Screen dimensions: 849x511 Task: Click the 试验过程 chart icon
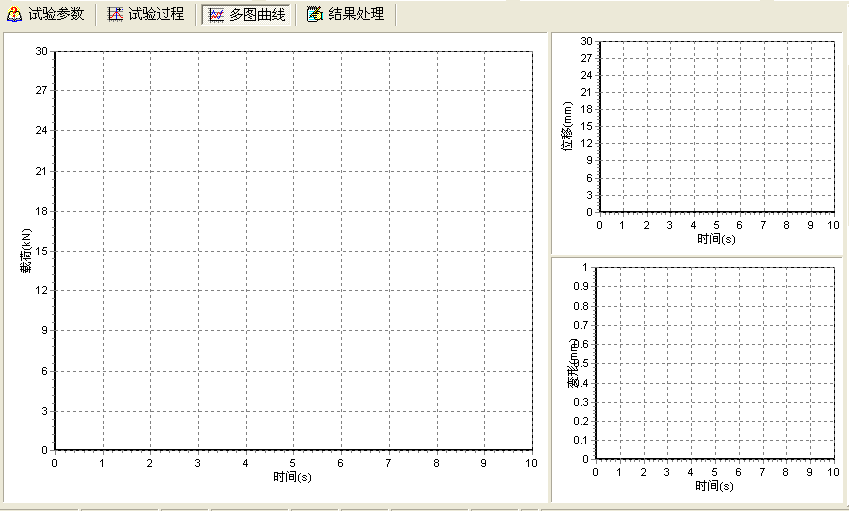point(115,15)
